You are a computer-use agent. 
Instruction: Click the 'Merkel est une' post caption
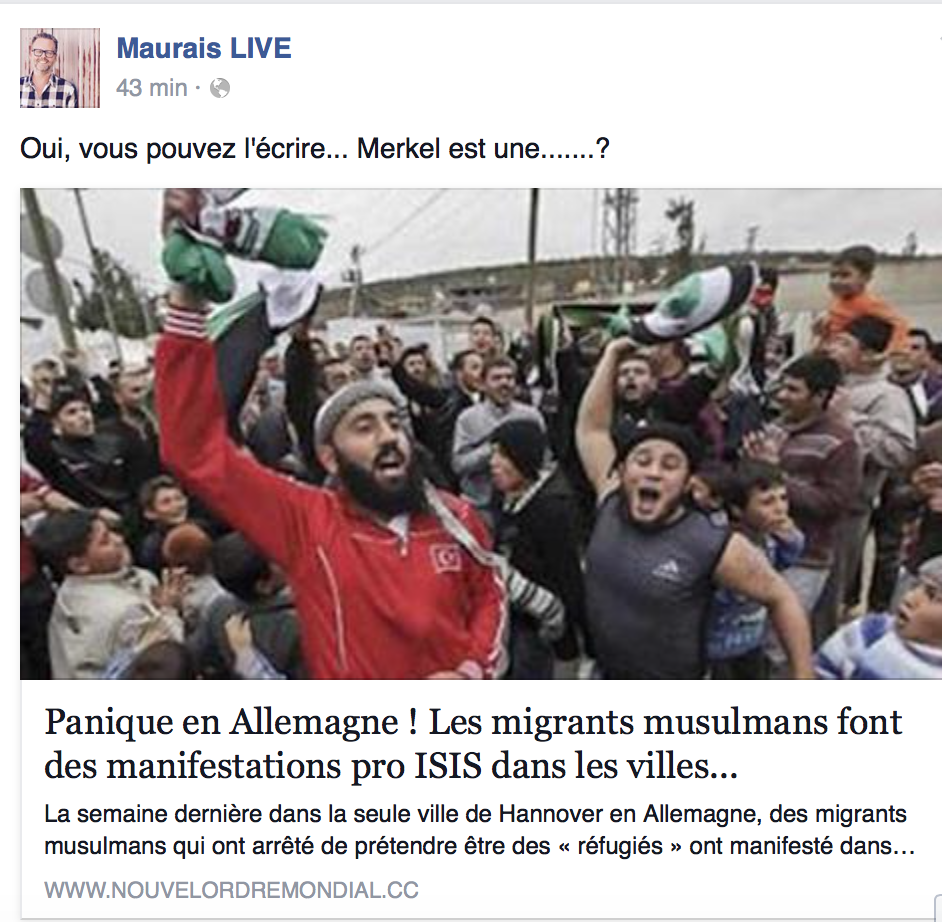tap(315, 148)
